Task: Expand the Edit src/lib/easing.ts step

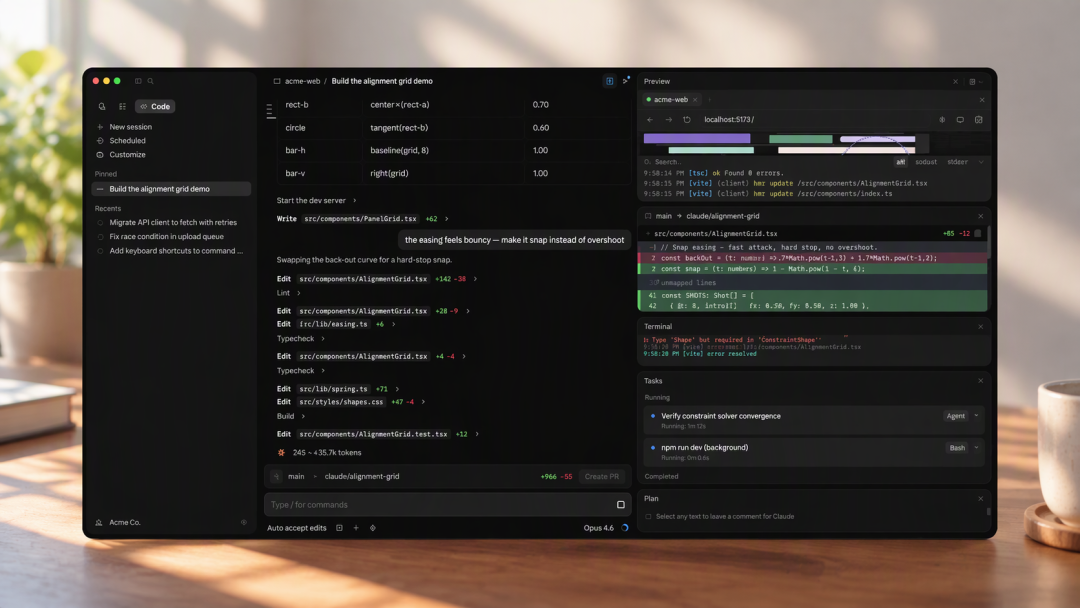Action: [x=336, y=324]
